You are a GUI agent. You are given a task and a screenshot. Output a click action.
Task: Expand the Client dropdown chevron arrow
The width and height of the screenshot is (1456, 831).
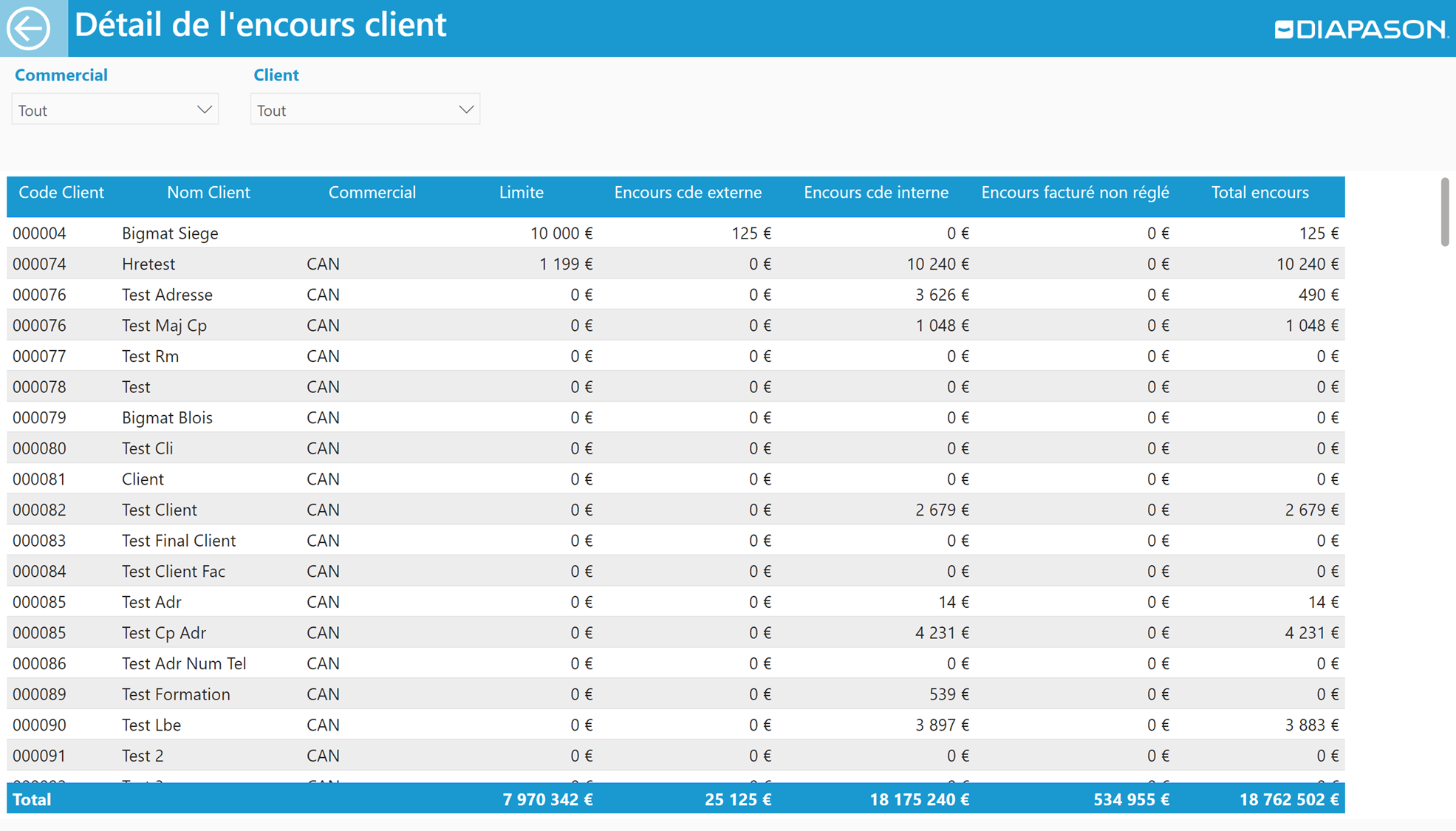click(465, 110)
